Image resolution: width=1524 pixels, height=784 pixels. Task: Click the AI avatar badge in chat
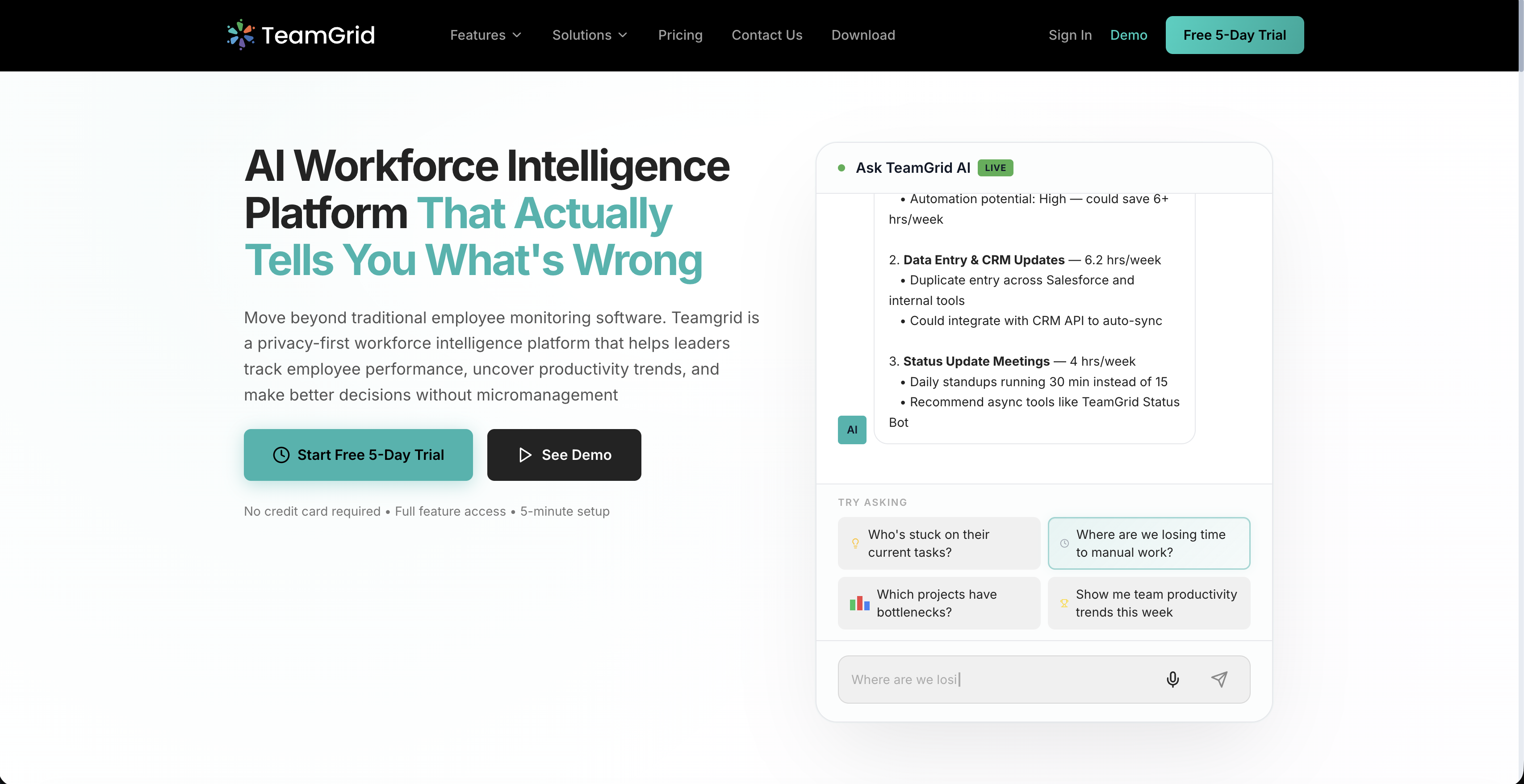[851, 430]
